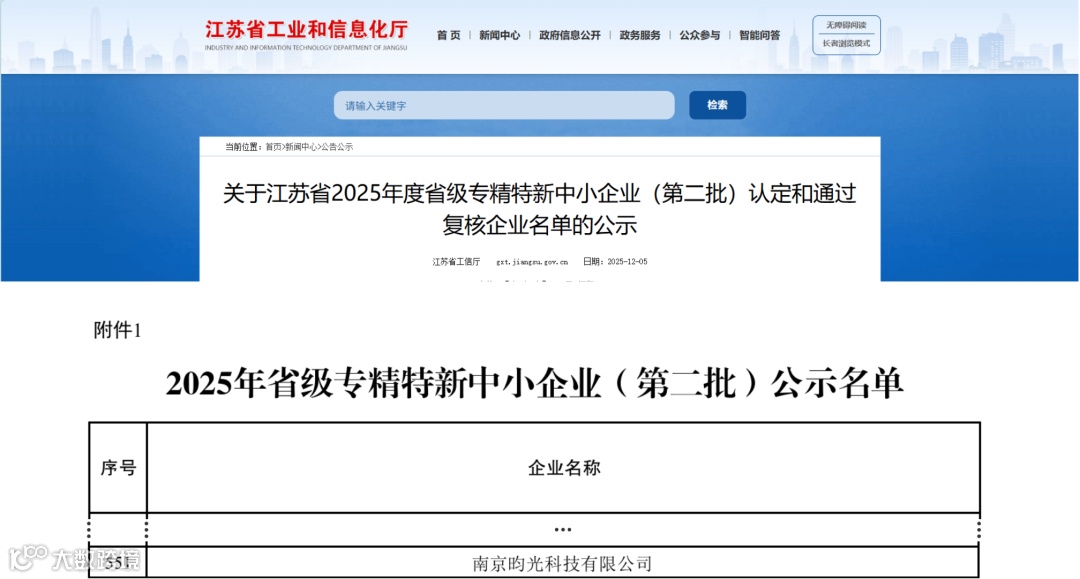Viewport: 1080px width, 579px height.
Task: Open the 智能问答 smart Q&A page
Action: pyautogui.click(x=762, y=33)
